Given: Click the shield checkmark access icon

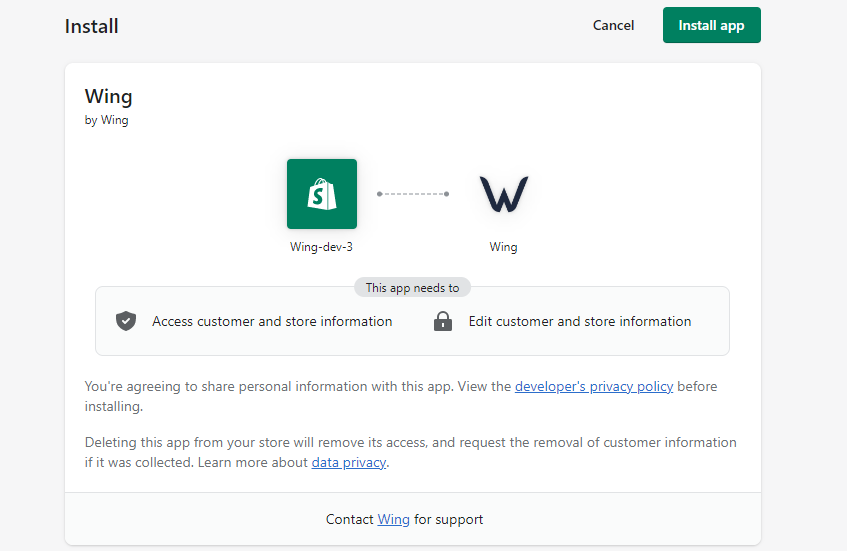Looking at the screenshot, I should pyautogui.click(x=126, y=321).
